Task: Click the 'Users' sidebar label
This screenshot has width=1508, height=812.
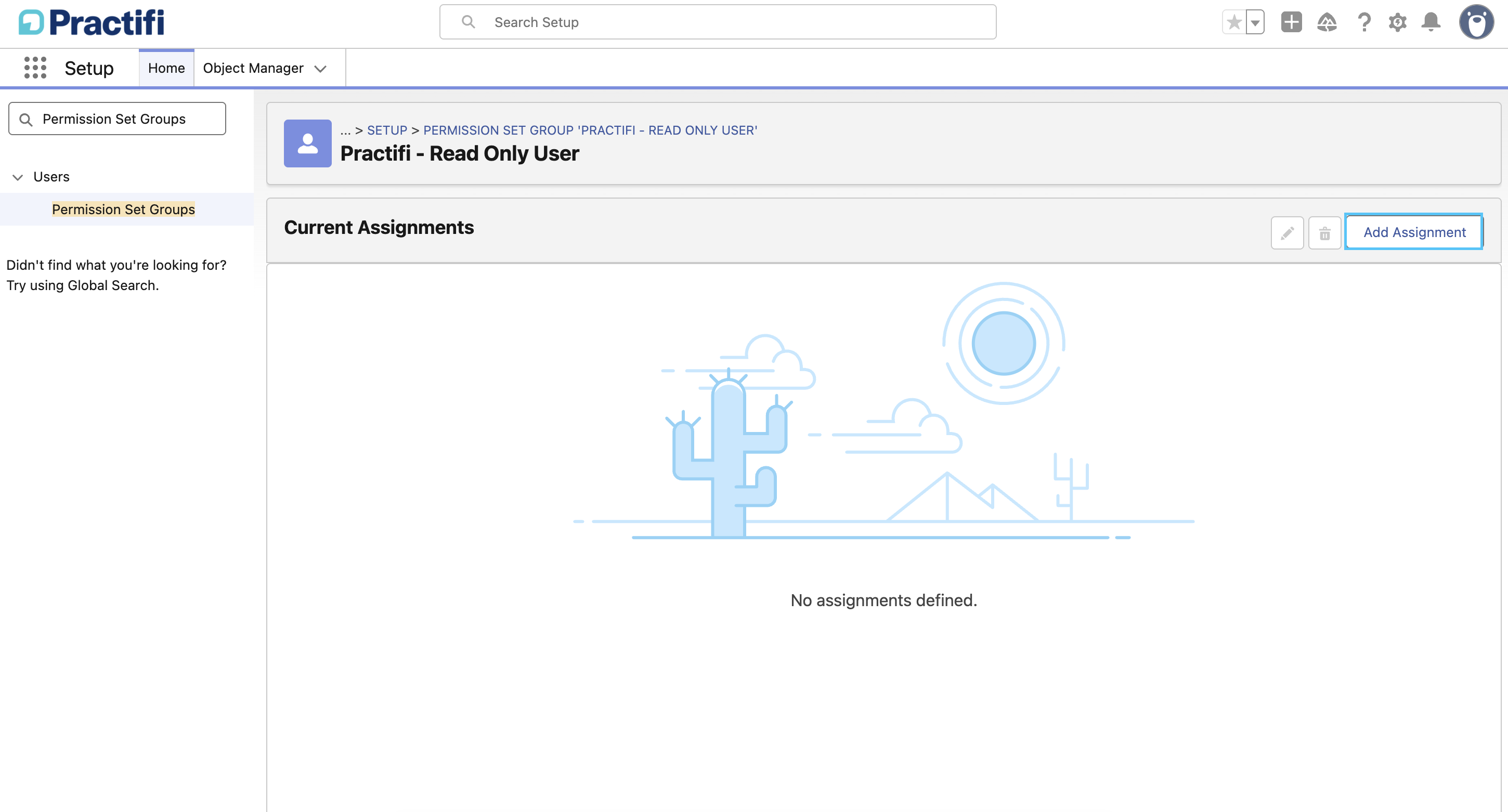Action: (51, 177)
